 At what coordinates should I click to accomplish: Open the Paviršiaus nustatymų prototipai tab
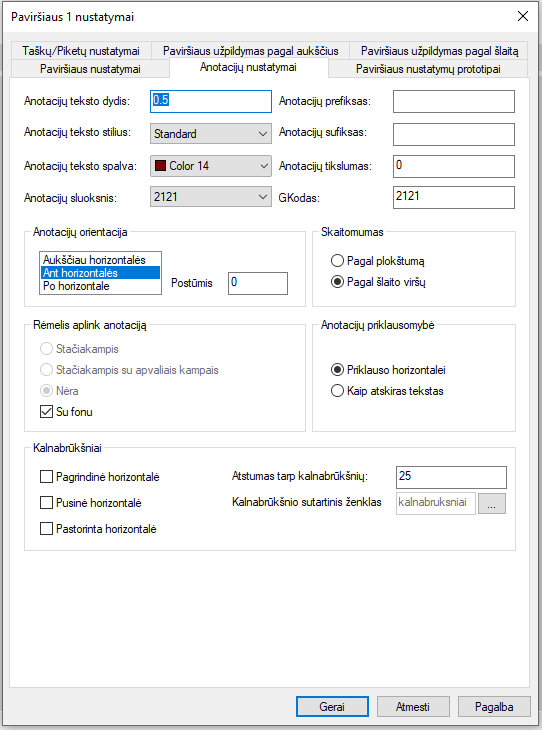click(x=428, y=69)
